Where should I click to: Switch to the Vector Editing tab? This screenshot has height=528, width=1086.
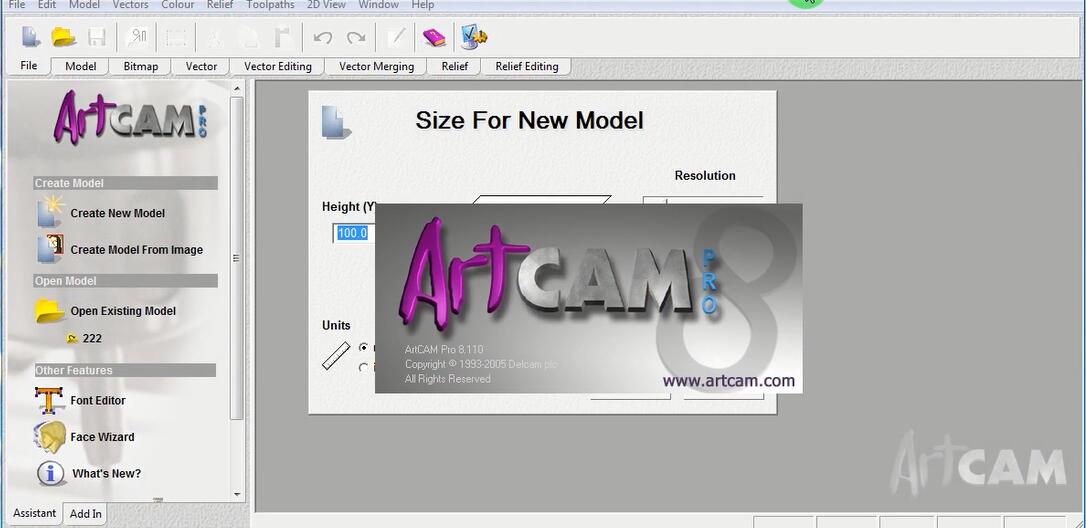pos(278,67)
